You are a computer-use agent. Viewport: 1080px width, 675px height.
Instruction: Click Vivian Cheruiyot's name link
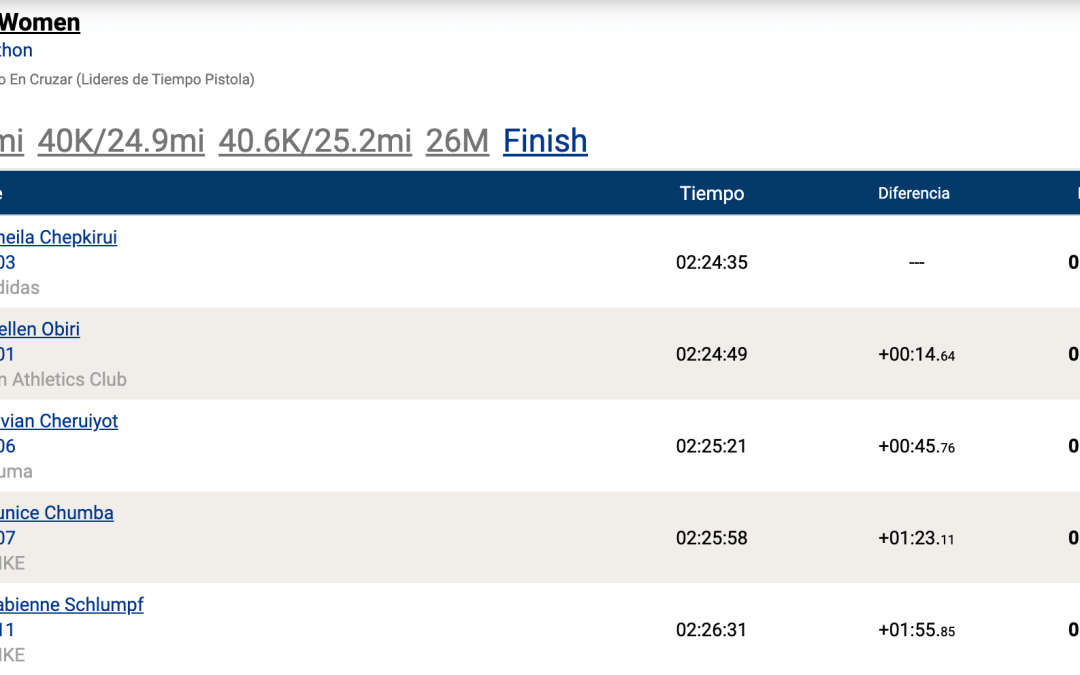[59, 421]
